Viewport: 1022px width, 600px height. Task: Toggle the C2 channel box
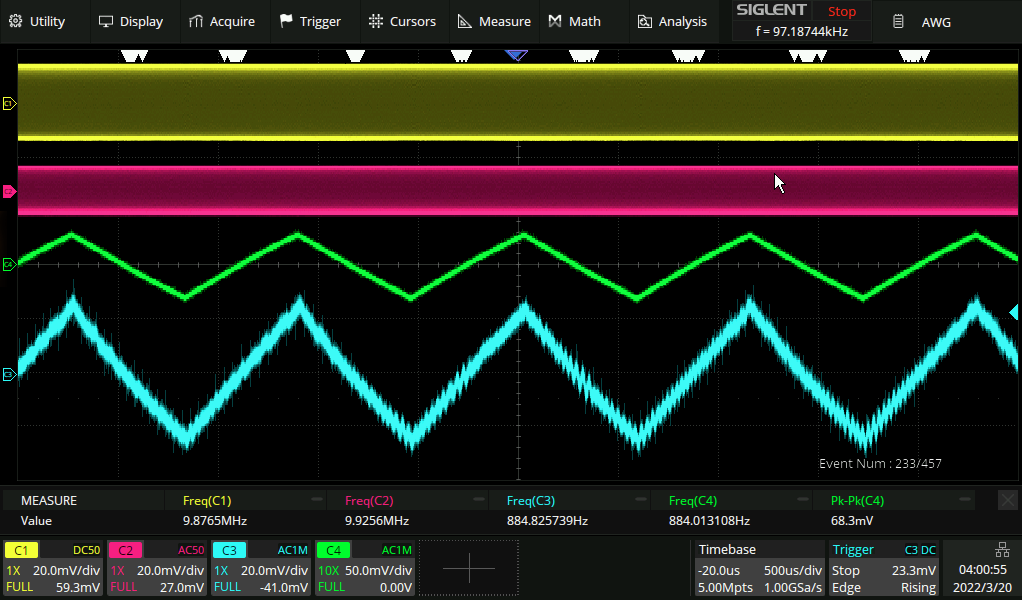157,568
